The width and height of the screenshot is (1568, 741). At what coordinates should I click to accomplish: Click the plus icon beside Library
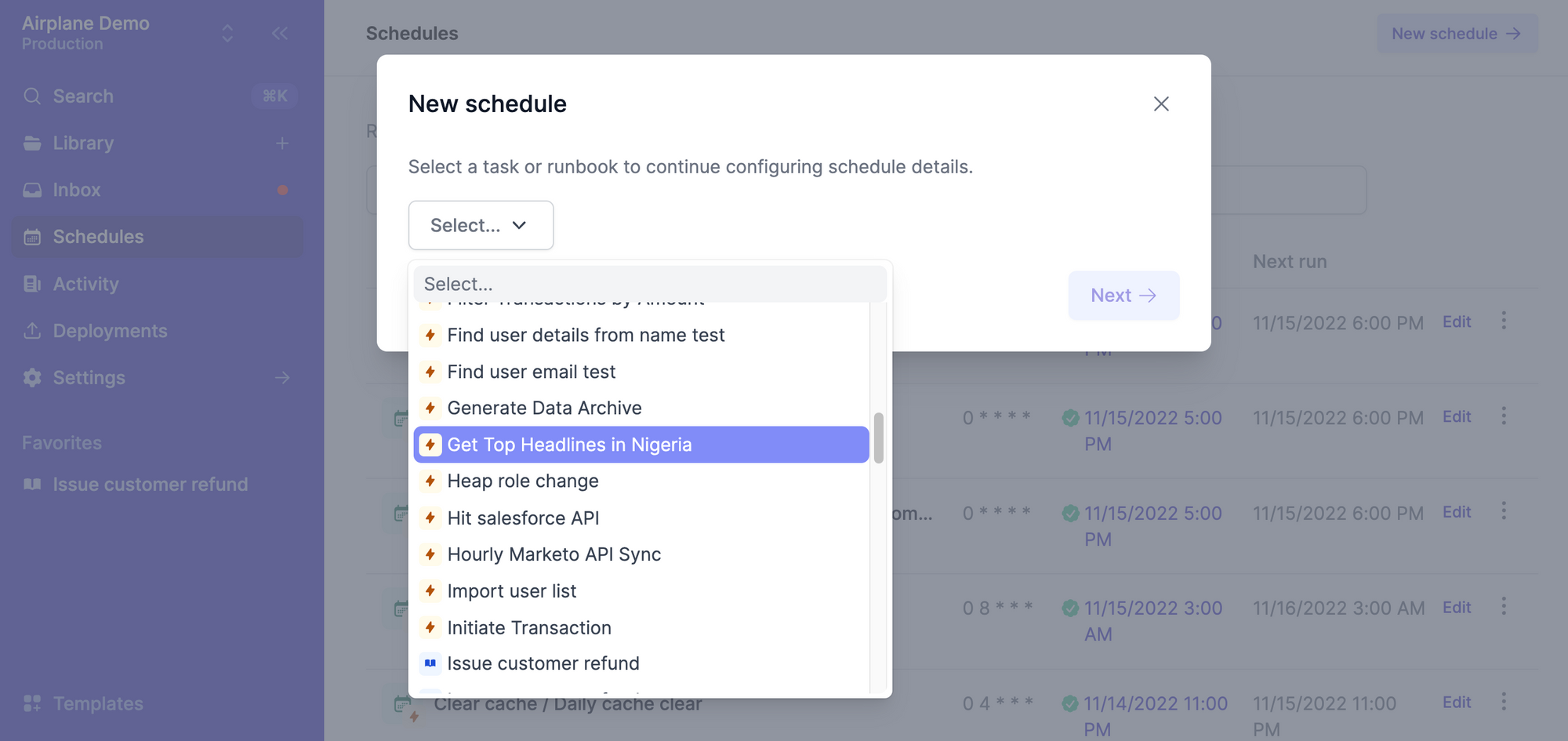coord(282,143)
